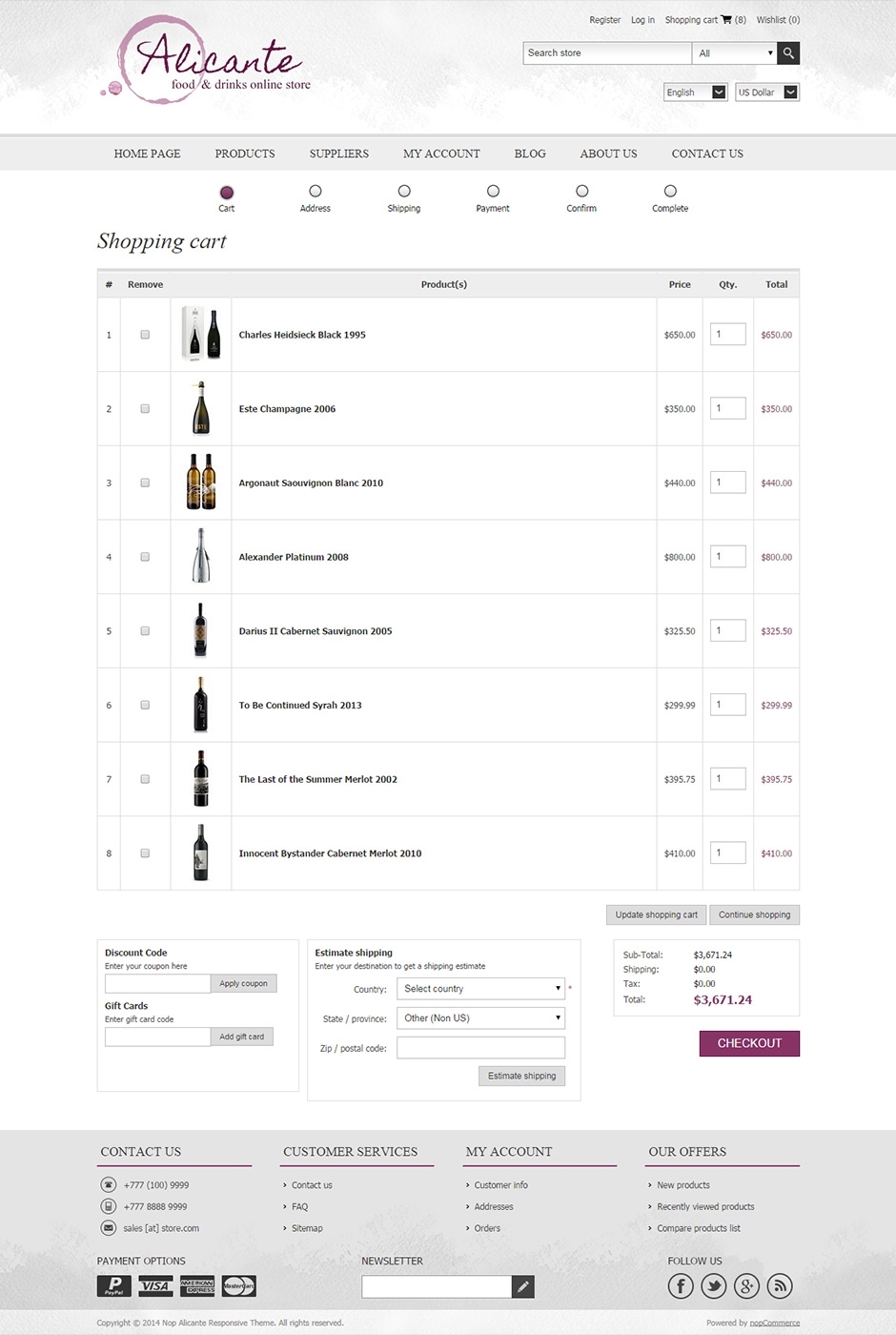Image resolution: width=896 pixels, height=1335 pixels.
Task: Click the shopping cart icon in header
Action: 726,19
